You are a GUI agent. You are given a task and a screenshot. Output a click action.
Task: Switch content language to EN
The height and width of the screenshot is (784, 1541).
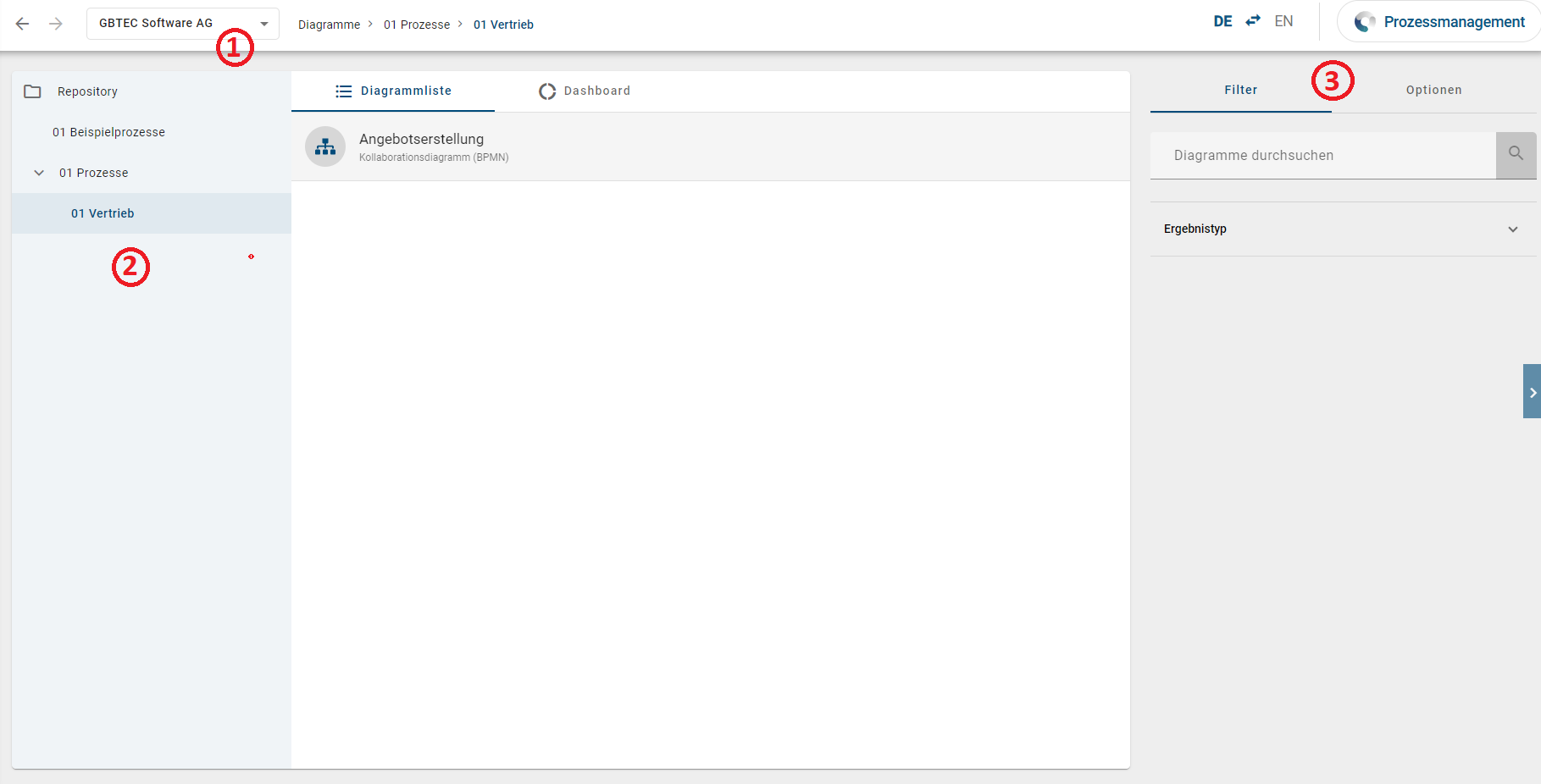pyautogui.click(x=1283, y=21)
